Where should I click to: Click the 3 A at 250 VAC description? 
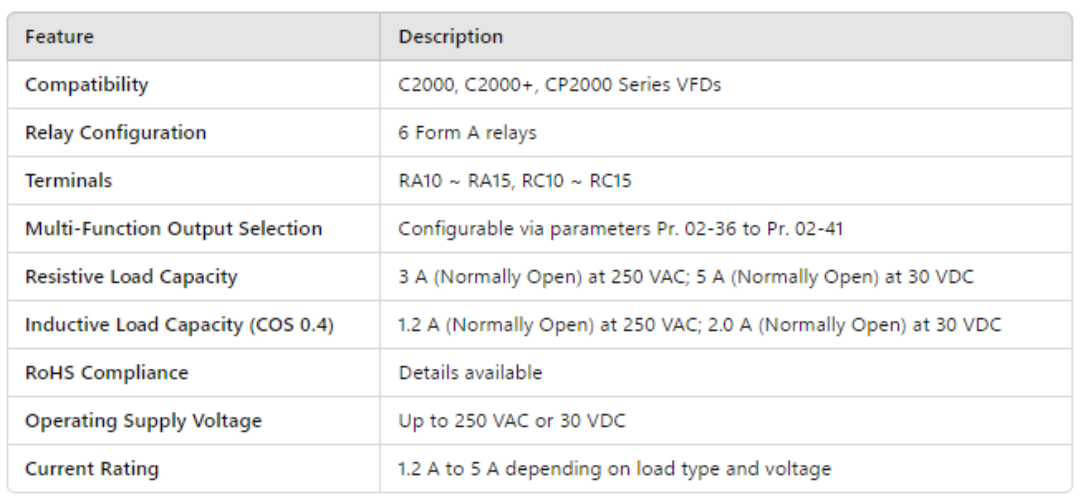tap(686, 277)
